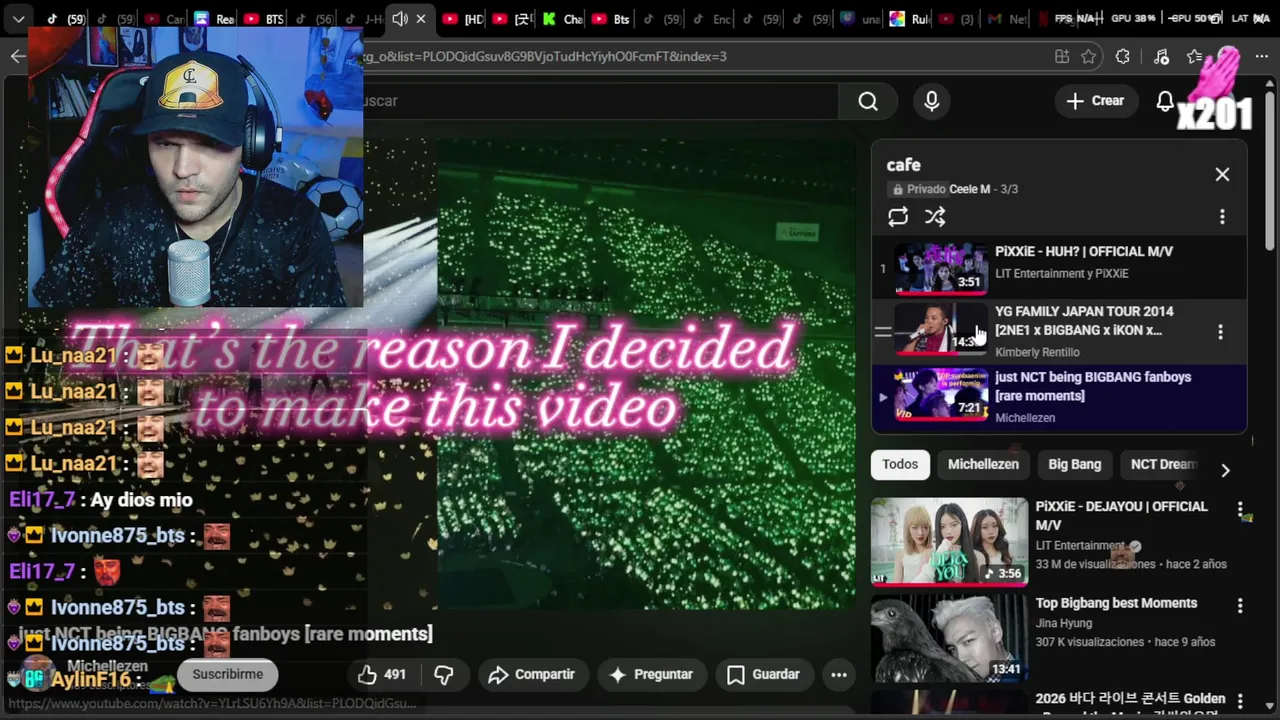Click the Preguntar button
Screen dimensions: 1280x720
tap(651, 675)
